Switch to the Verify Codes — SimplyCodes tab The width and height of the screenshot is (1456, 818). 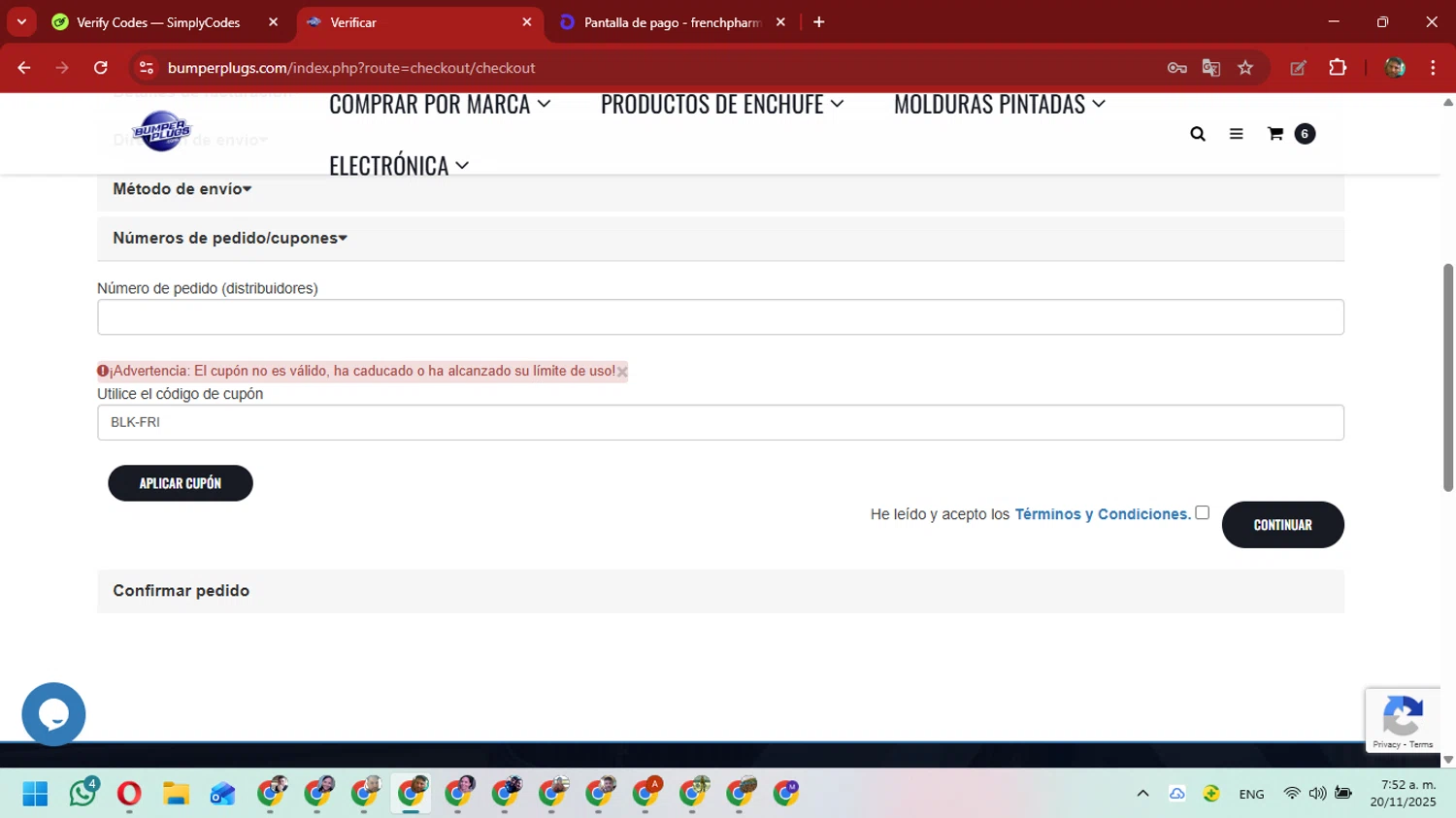(158, 22)
